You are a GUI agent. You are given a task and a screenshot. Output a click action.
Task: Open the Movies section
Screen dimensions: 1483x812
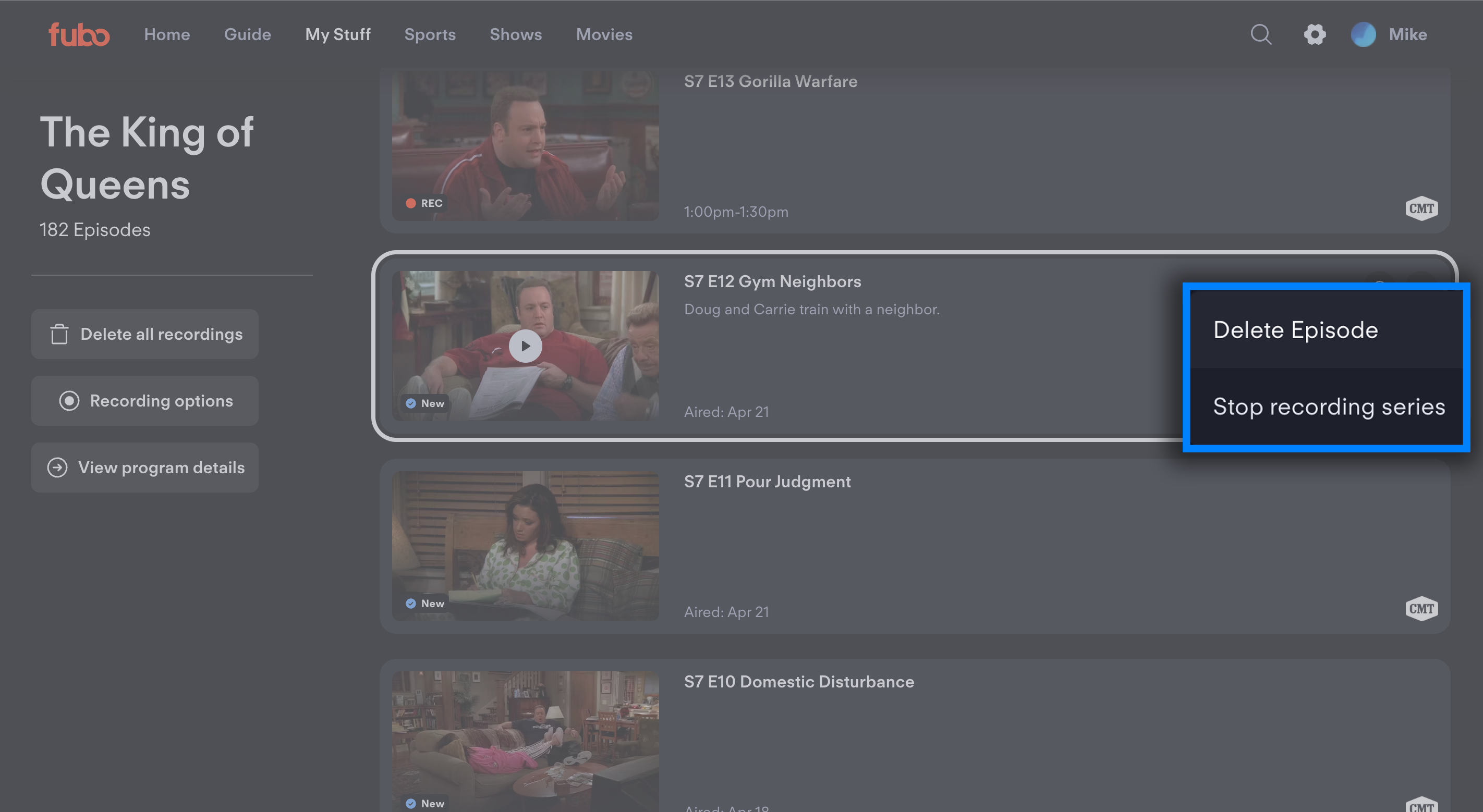(604, 34)
